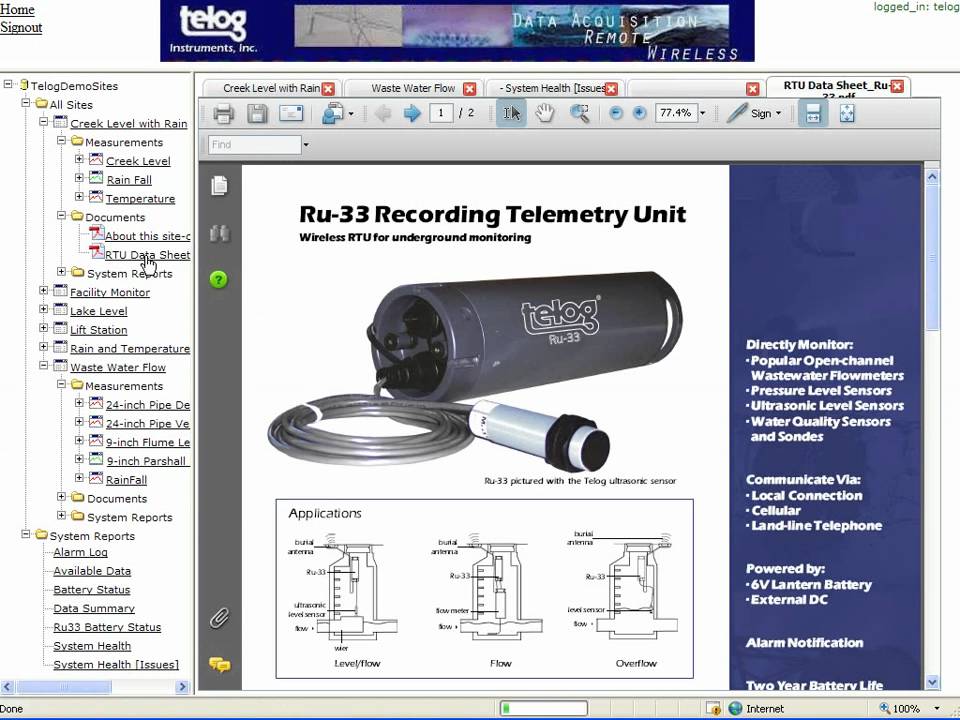Viewport: 960px width, 720px height.
Task: Open browser zoom level dropdown
Action: click(937, 708)
